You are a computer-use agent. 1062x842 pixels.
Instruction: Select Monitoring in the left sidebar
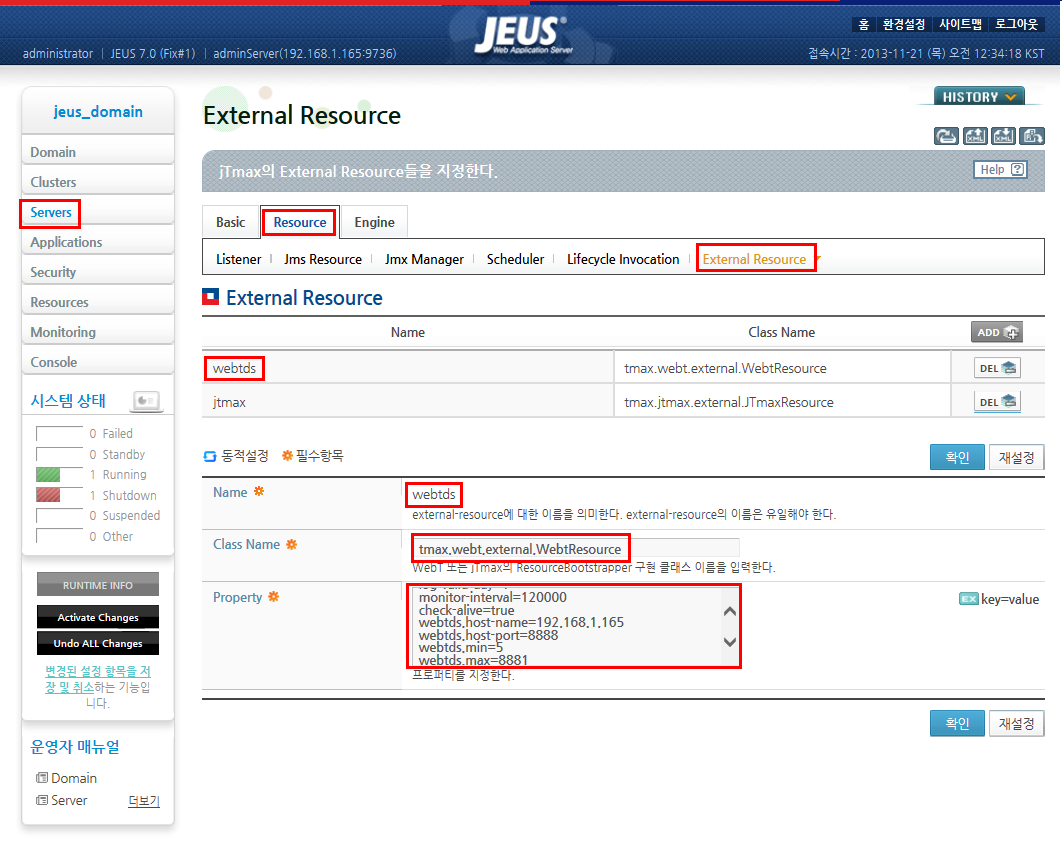click(x=63, y=332)
